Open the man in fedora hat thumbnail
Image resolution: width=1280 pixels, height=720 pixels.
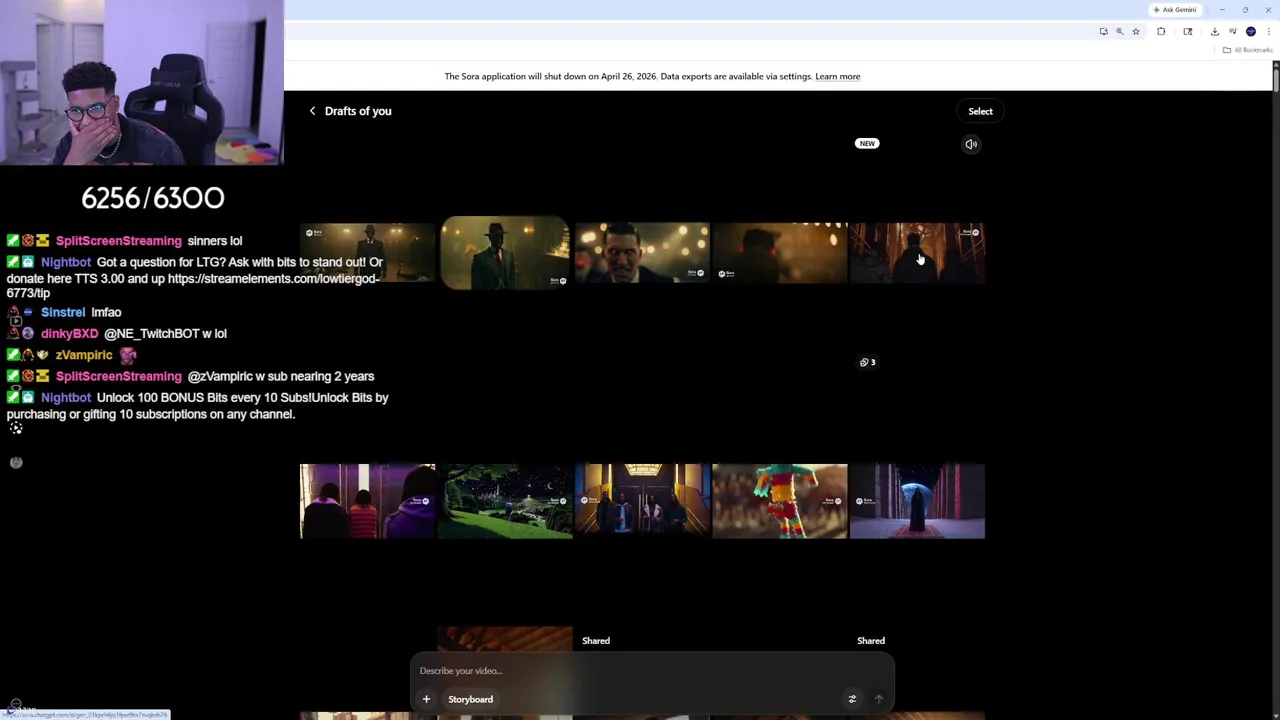[x=368, y=253]
